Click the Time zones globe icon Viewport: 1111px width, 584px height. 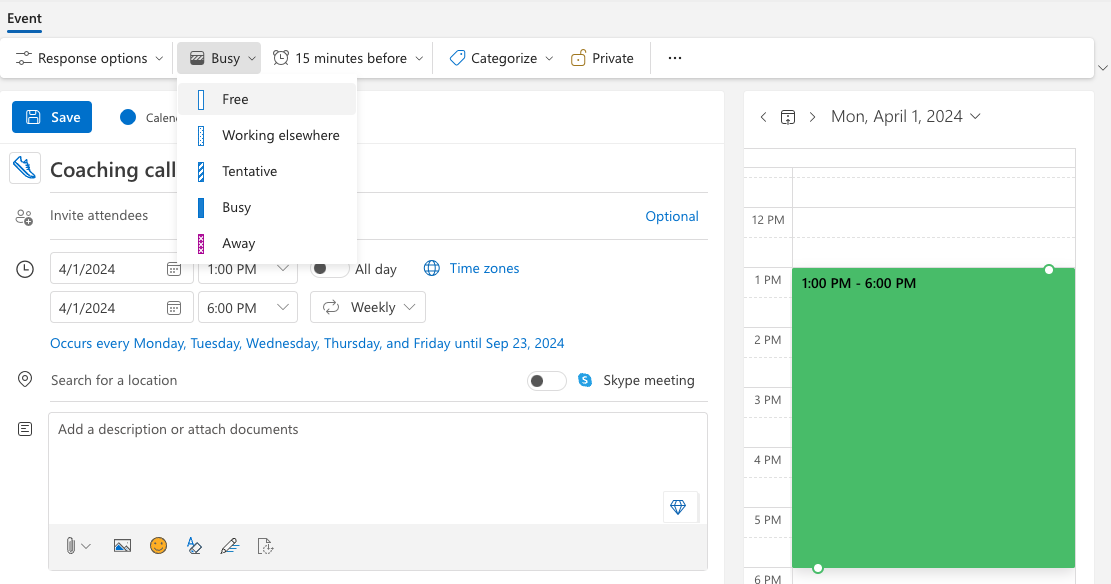point(432,269)
